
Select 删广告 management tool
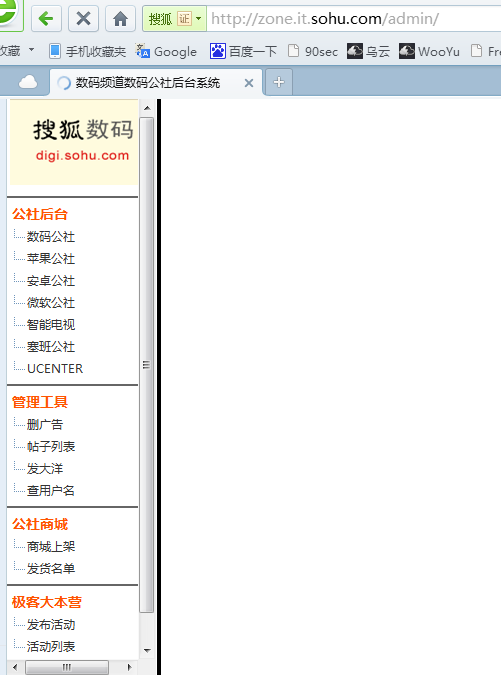click(45, 425)
